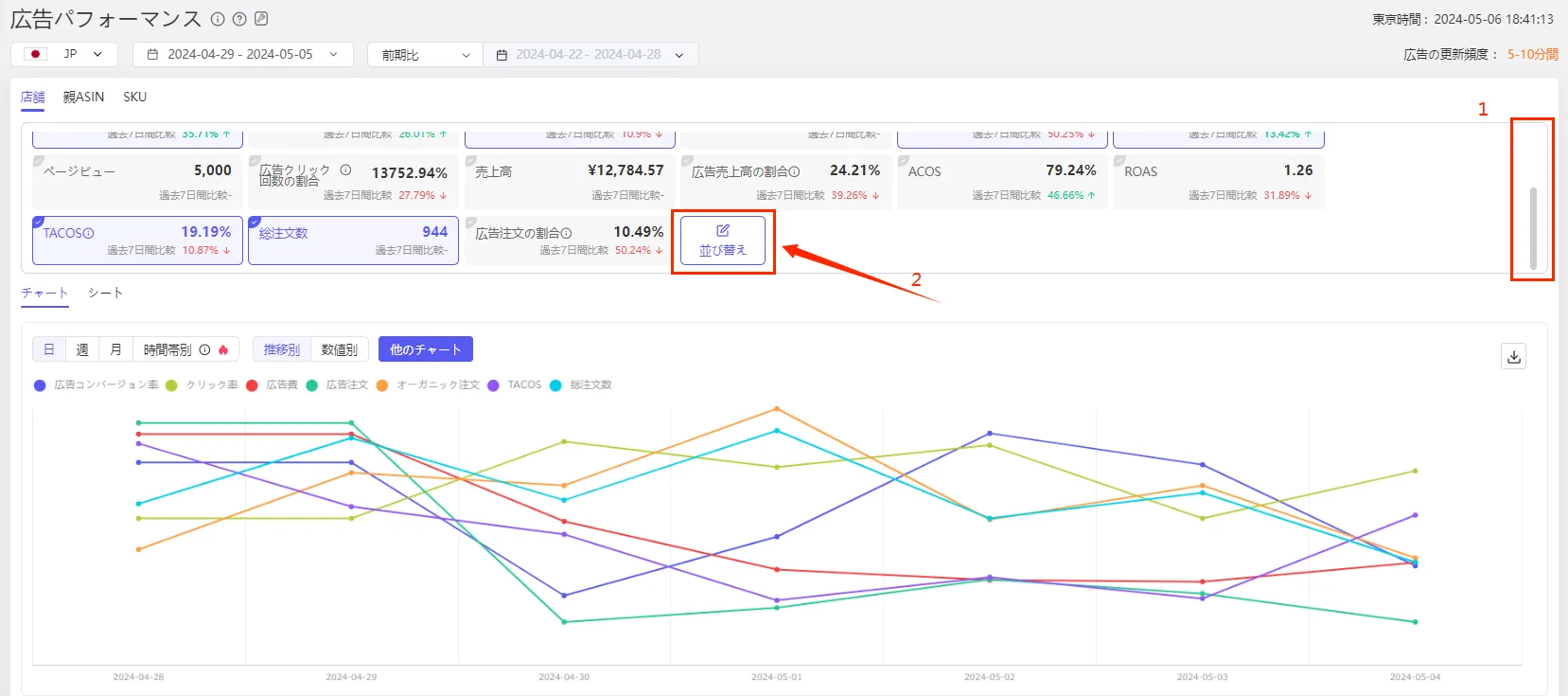Select 週 weekly granularity

(x=82, y=349)
